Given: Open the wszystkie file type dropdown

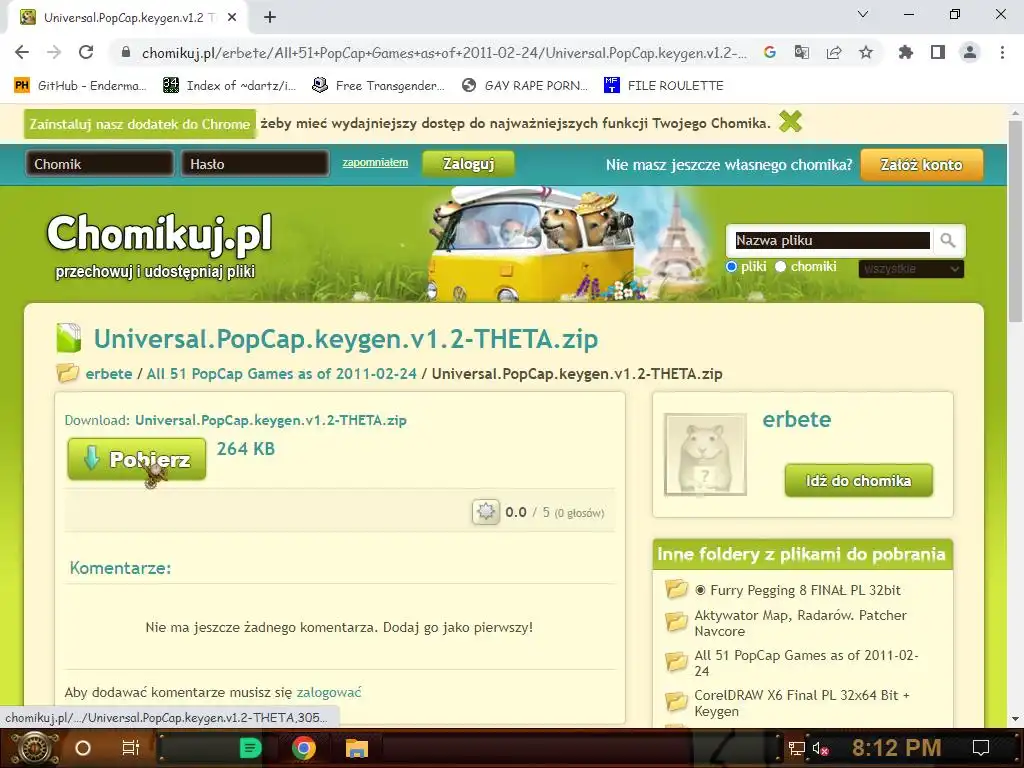Looking at the screenshot, I should point(911,268).
